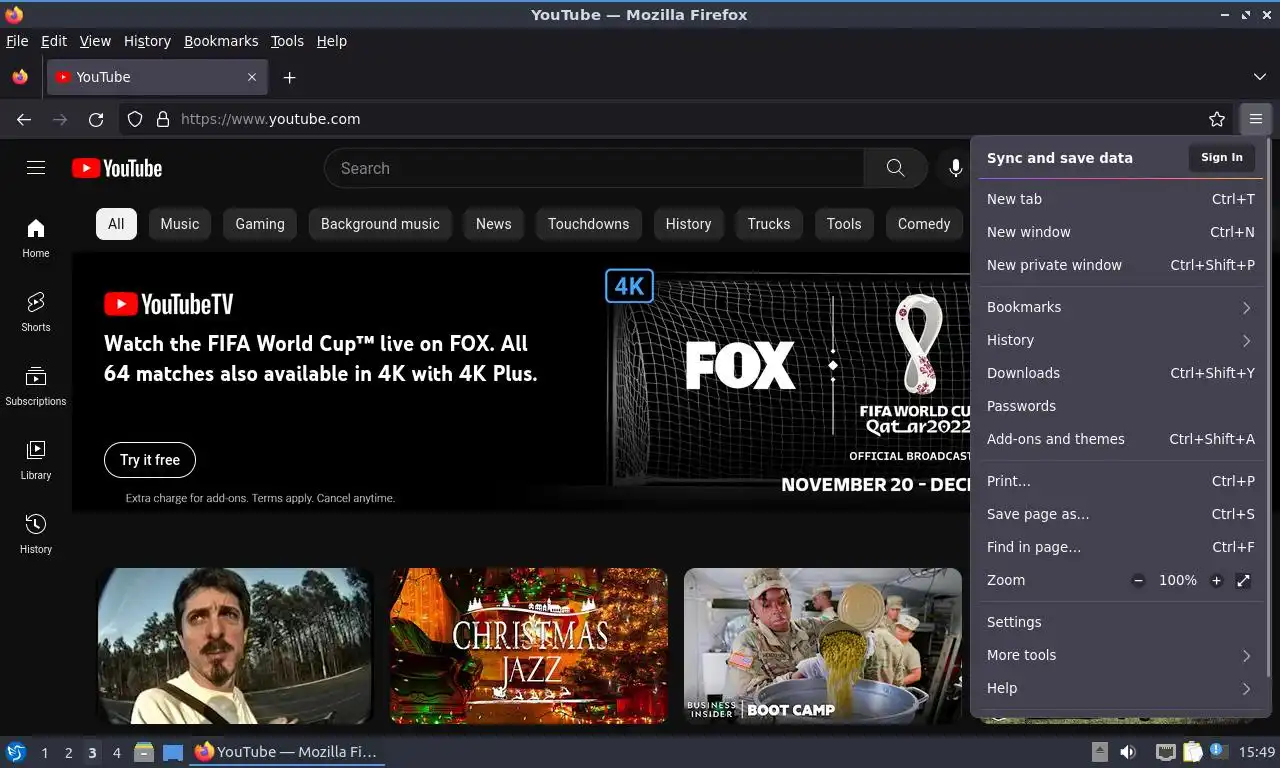The width and height of the screenshot is (1280, 768).
Task: Open the YouTube guide hamburger menu
Action: [x=36, y=168]
